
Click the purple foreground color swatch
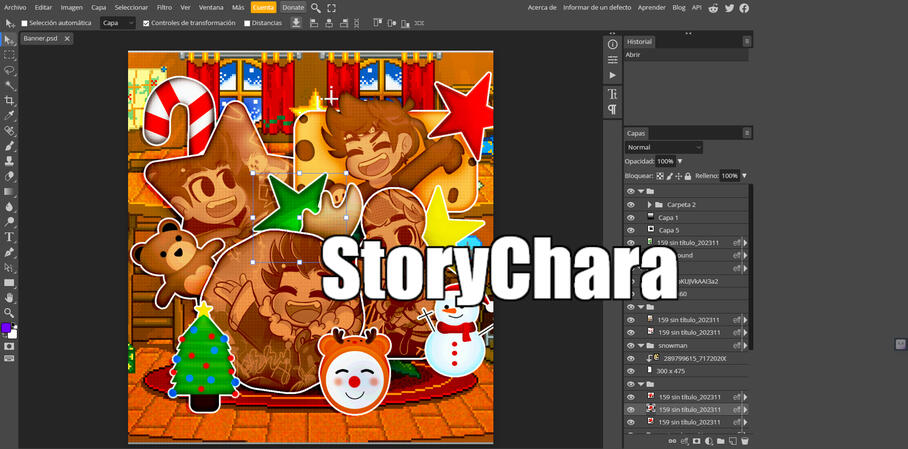(6, 328)
